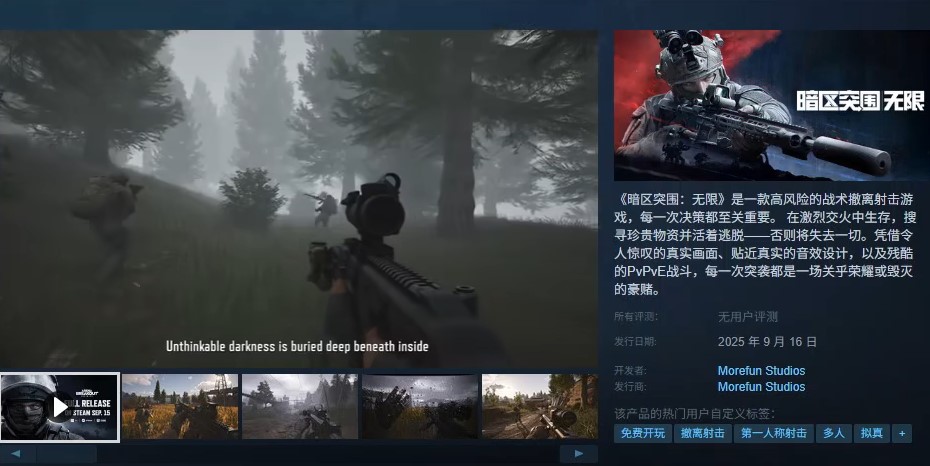The width and height of the screenshot is (930, 466).
Task: Click the main forest gameplay video
Action: pyautogui.click(x=299, y=200)
